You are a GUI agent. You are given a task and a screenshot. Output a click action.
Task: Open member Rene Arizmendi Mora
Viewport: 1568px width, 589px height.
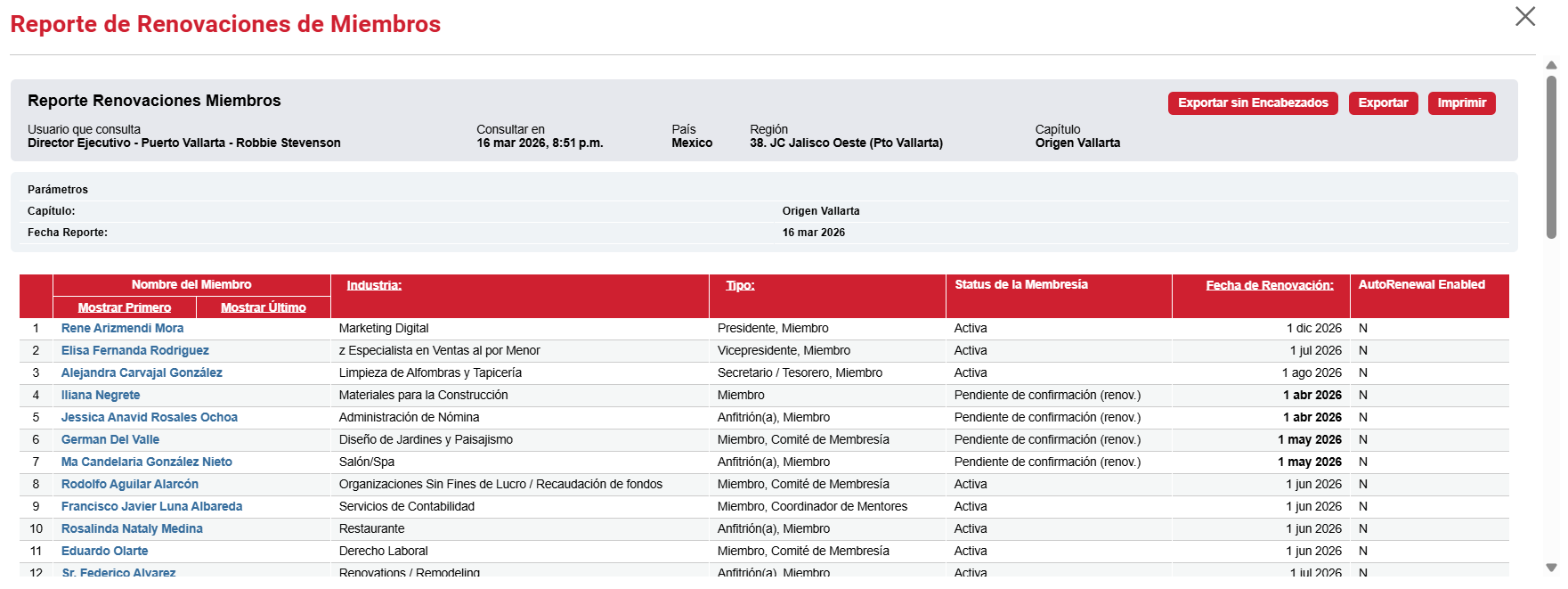tap(122, 329)
